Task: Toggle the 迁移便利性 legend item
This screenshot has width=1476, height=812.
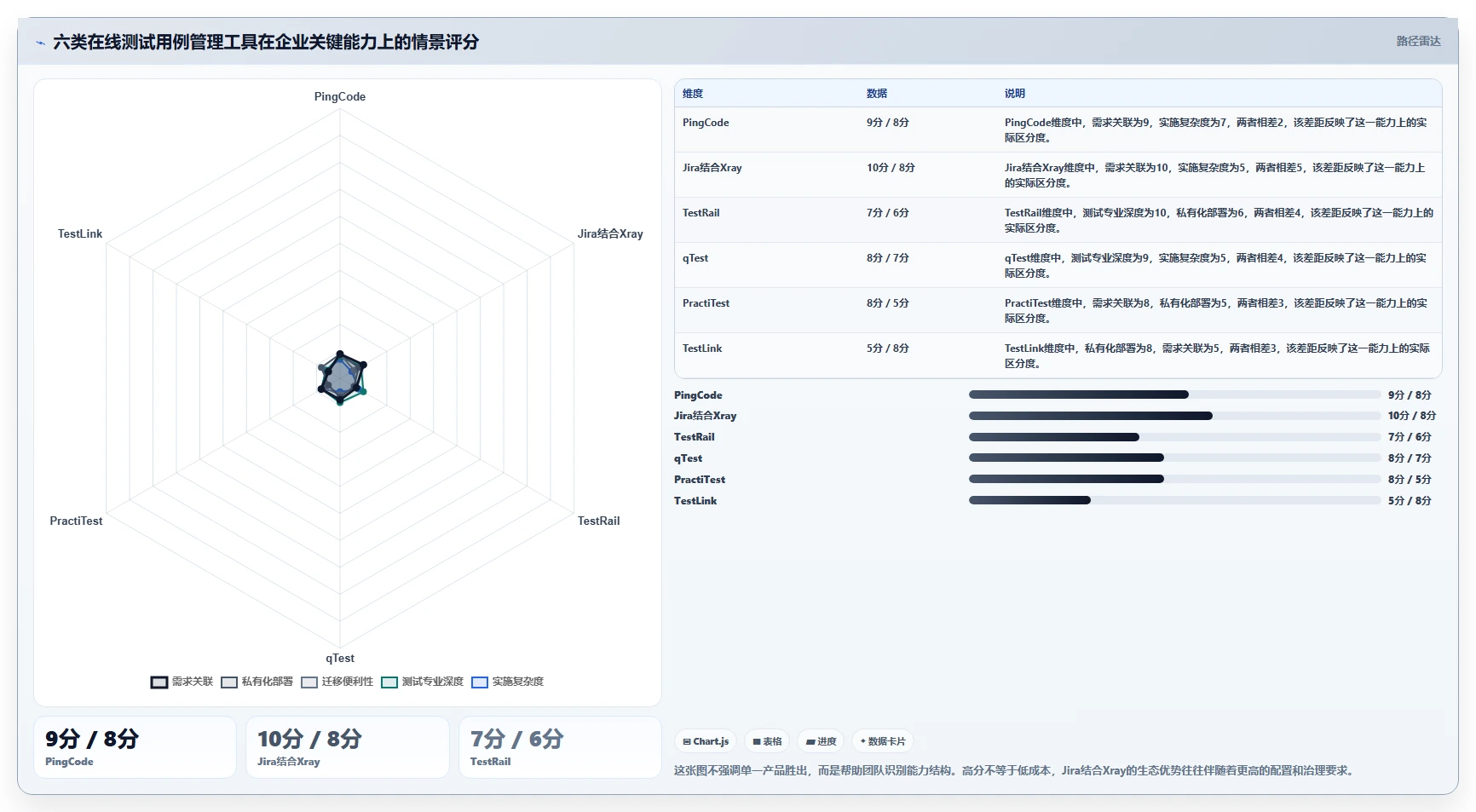Action: [x=337, y=682]
